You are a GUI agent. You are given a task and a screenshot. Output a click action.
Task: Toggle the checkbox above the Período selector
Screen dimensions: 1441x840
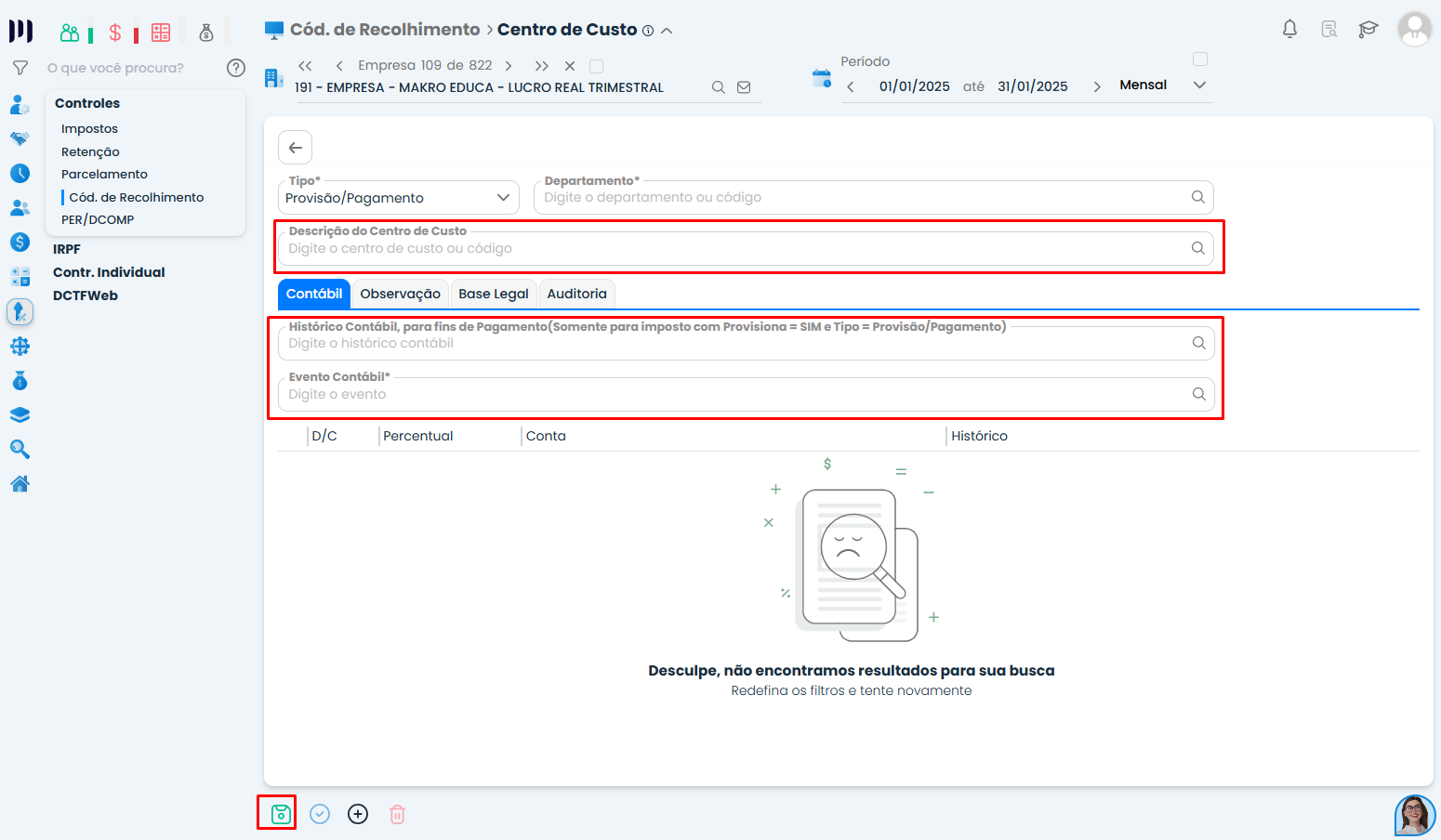point(1200,59)
